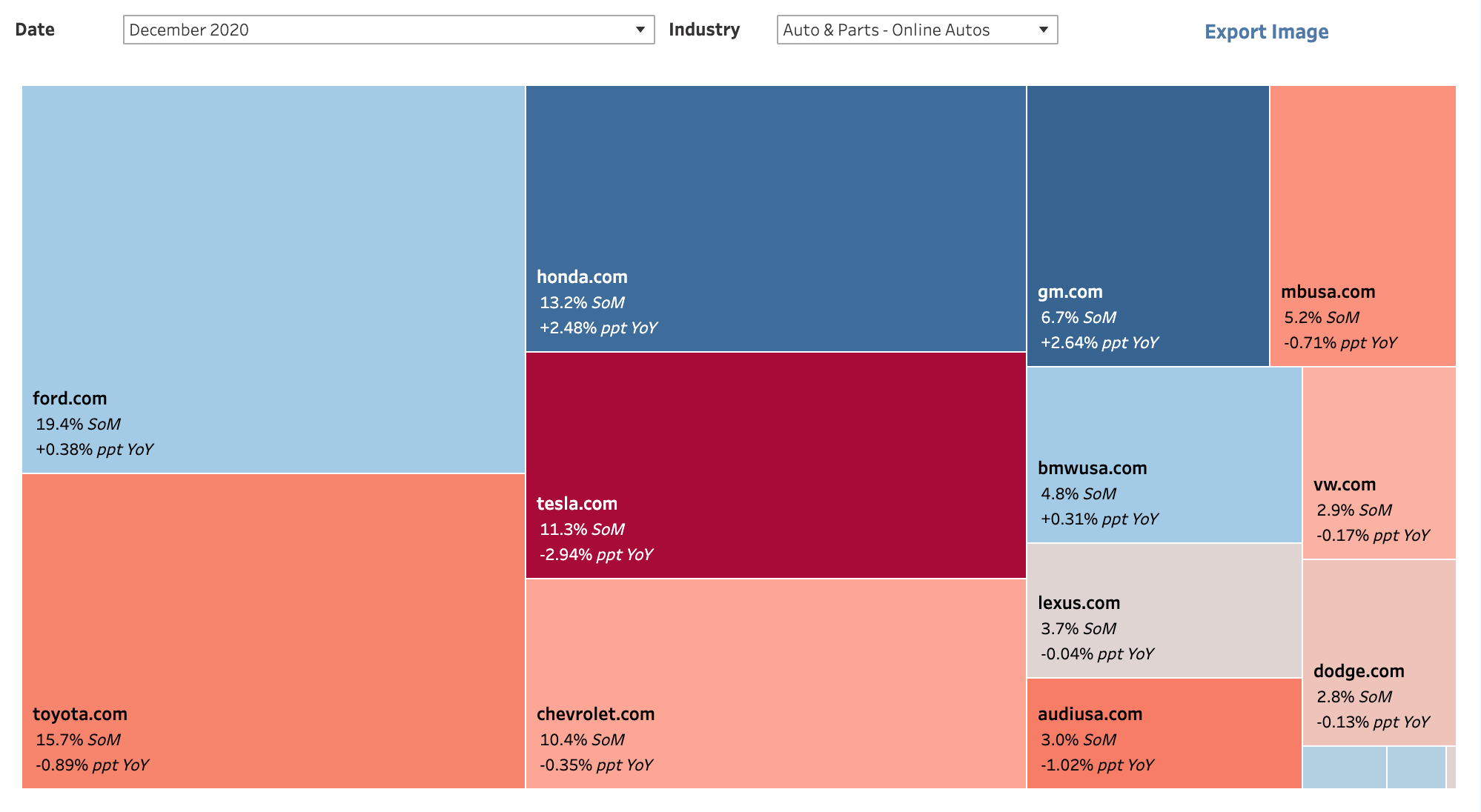The width and height of the screenshot is (1481, 812).
Task: Select the mbusa.com treemap tile
Action: coord(1363,226)
